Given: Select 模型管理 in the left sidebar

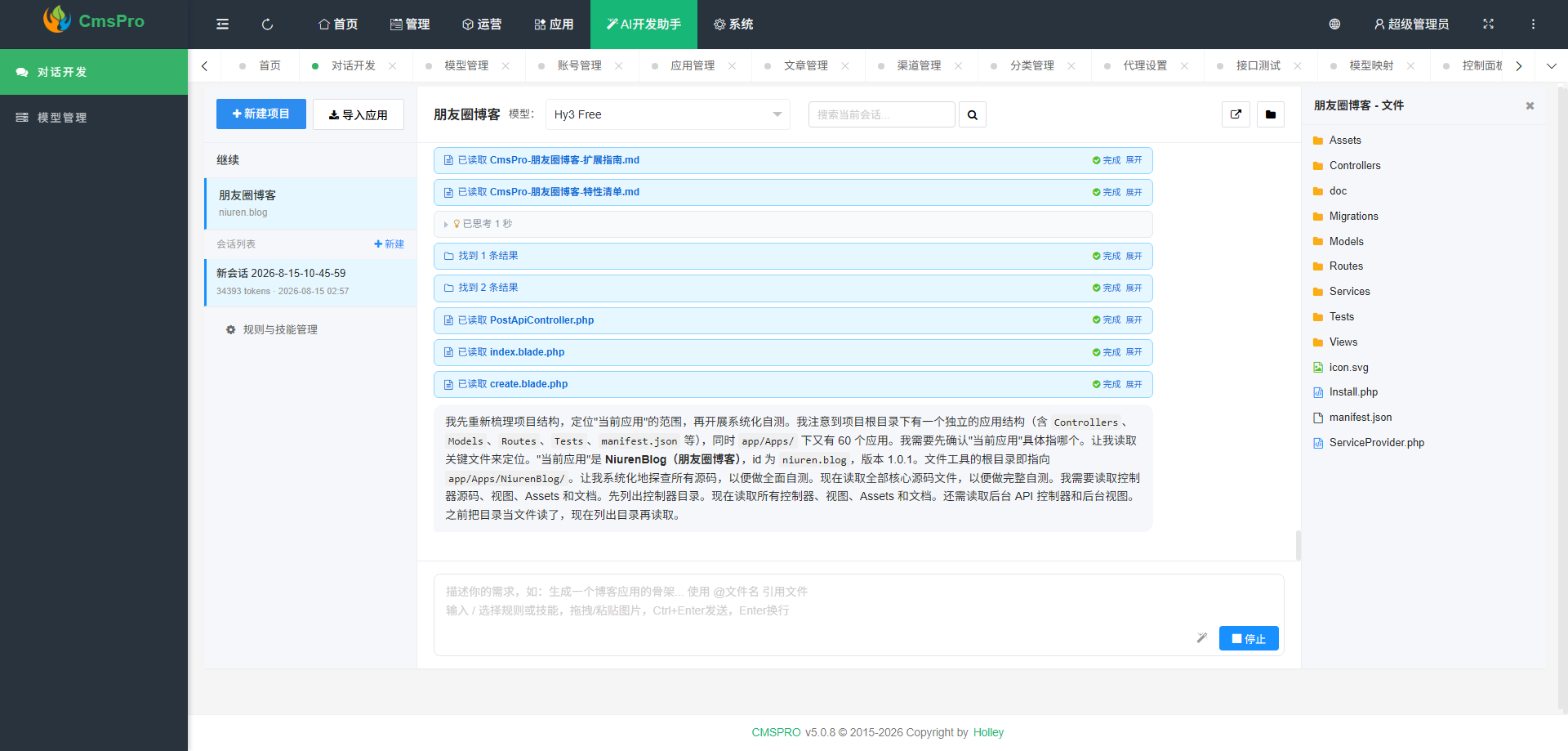Looking at the screenshot, I should tap(94, 118).
